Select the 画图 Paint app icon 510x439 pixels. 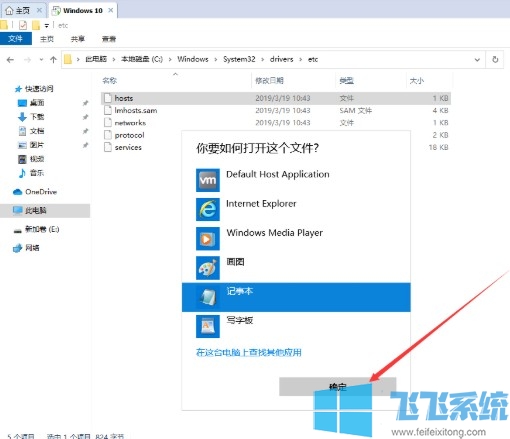pos(208,268)
